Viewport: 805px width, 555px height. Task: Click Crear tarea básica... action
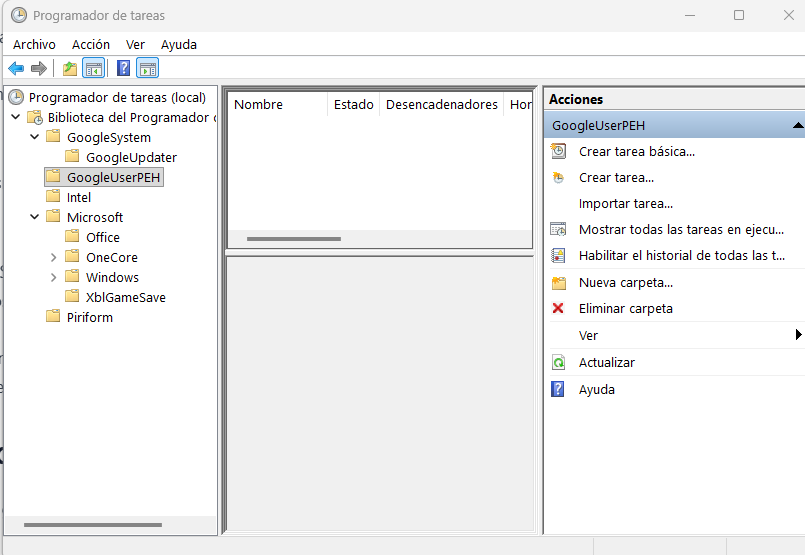click(x=637, y=151)
